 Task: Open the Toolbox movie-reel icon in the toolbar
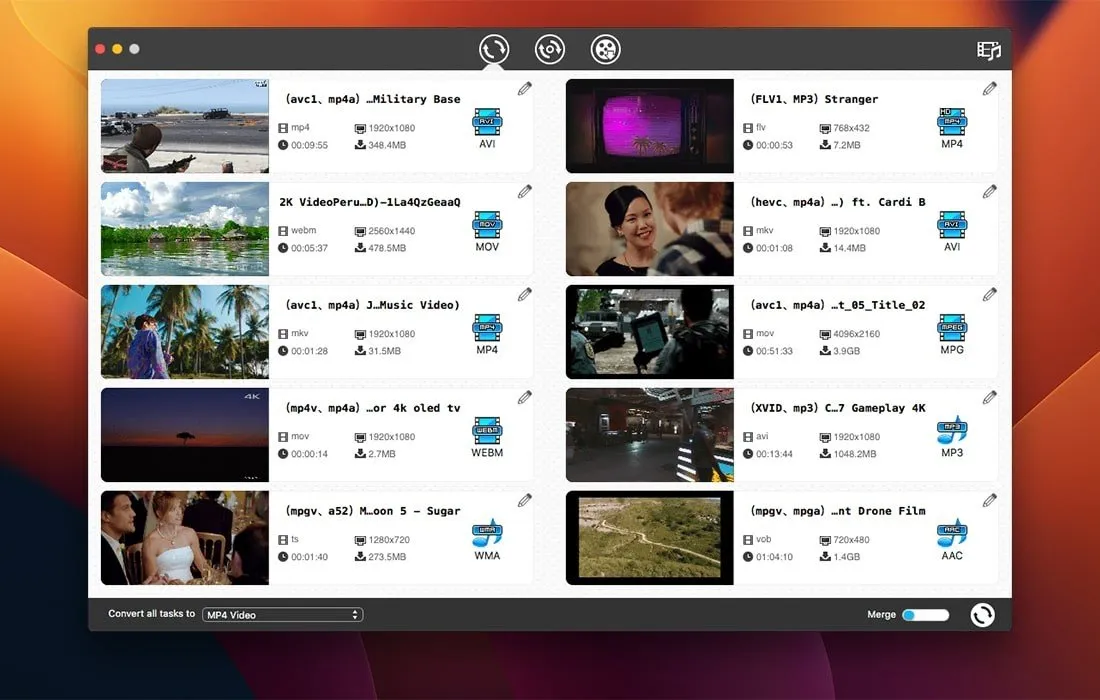[605, 47]
